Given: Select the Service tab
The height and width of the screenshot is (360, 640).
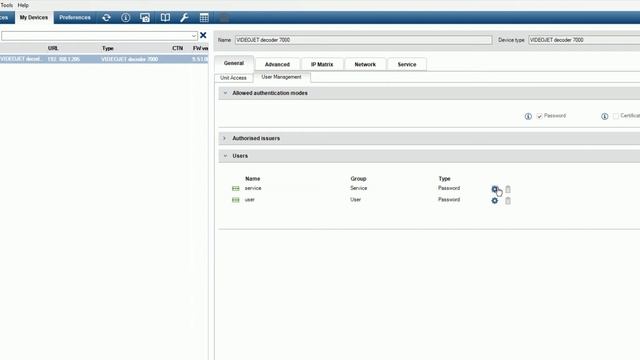Looking at the screenshot, I should [x=407, y=64].
